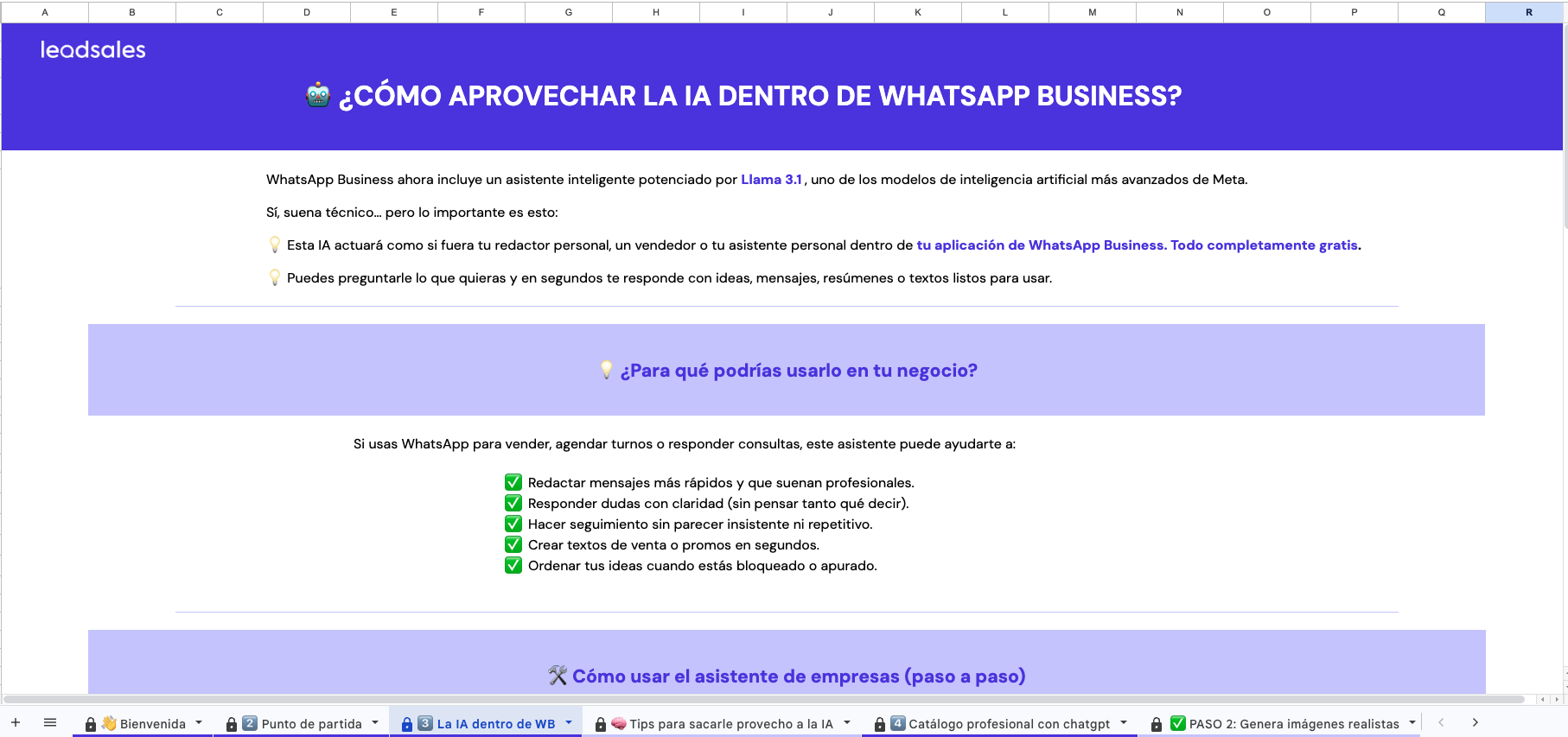Click 'Hacer seguimiento sin parecer insistente' text
The width and height of the screenshot is (1568, 737).
point(700,524)
